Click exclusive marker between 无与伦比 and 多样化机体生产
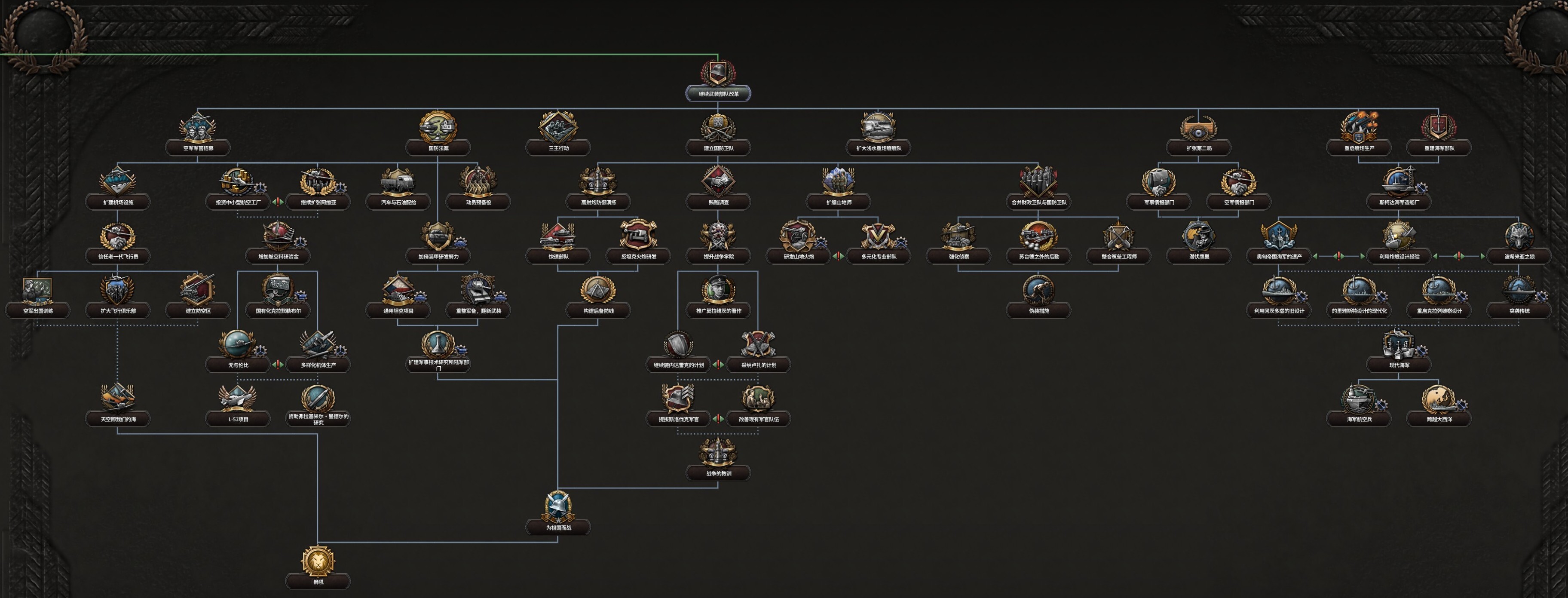The height and width of the screenshot is (598, 1568). [278, 364]
